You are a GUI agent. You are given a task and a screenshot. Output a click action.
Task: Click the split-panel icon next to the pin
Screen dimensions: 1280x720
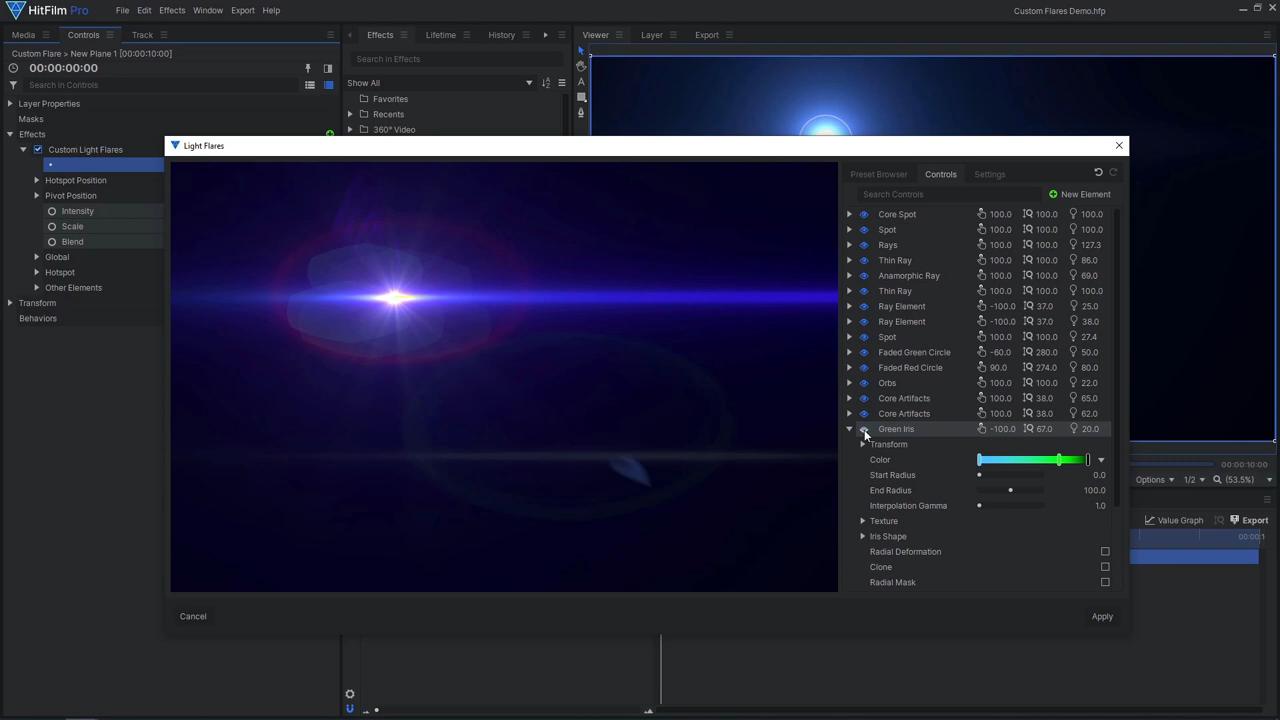tap(327, 69)
